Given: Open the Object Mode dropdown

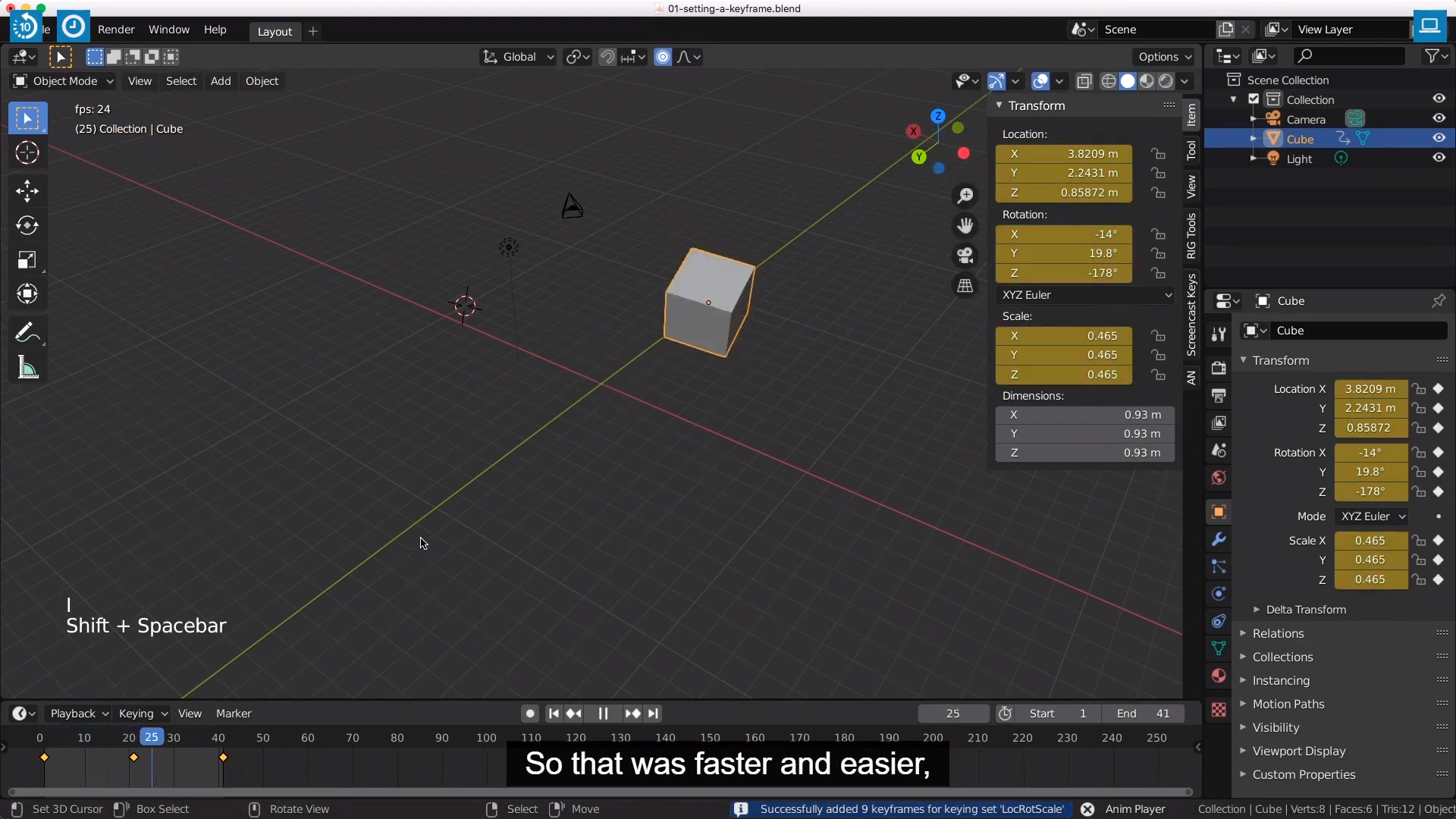Looking at the screenshot, I should (64, 81).
